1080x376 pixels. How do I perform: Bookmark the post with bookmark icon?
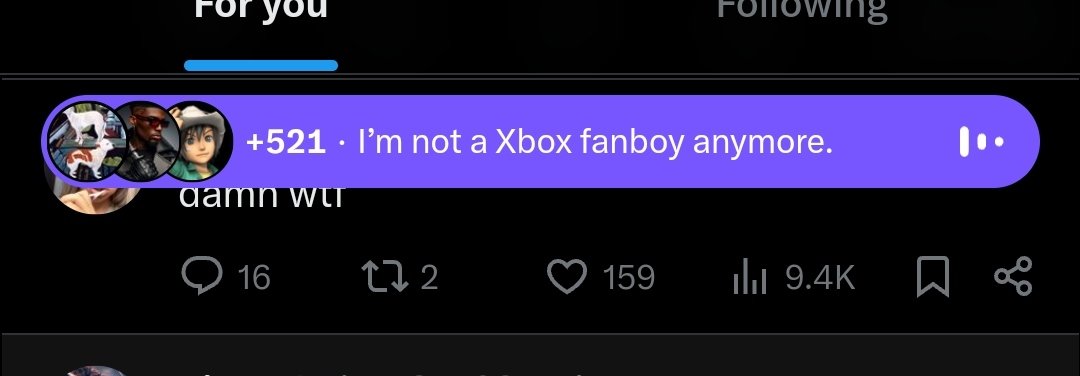pos(933,277)
